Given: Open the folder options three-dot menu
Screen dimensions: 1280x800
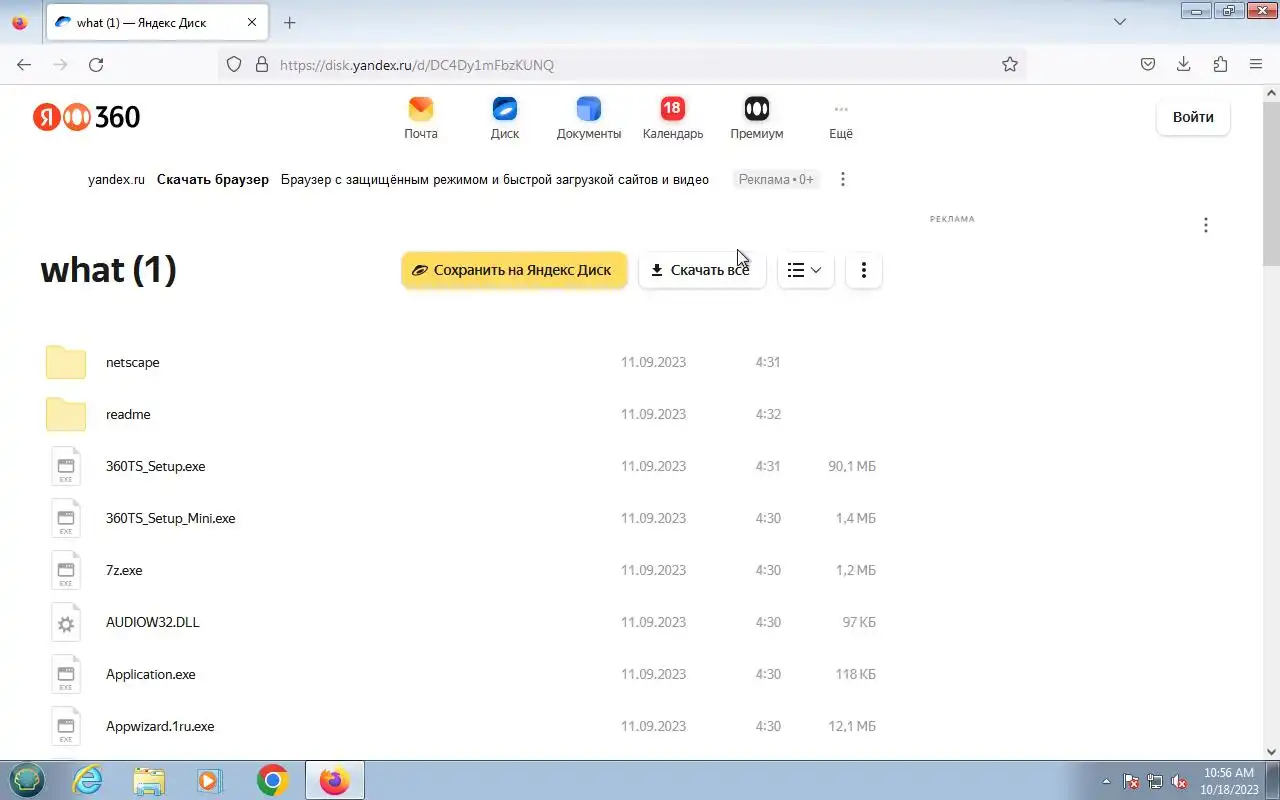Looking at the screenshot, I should coord(864,270).
